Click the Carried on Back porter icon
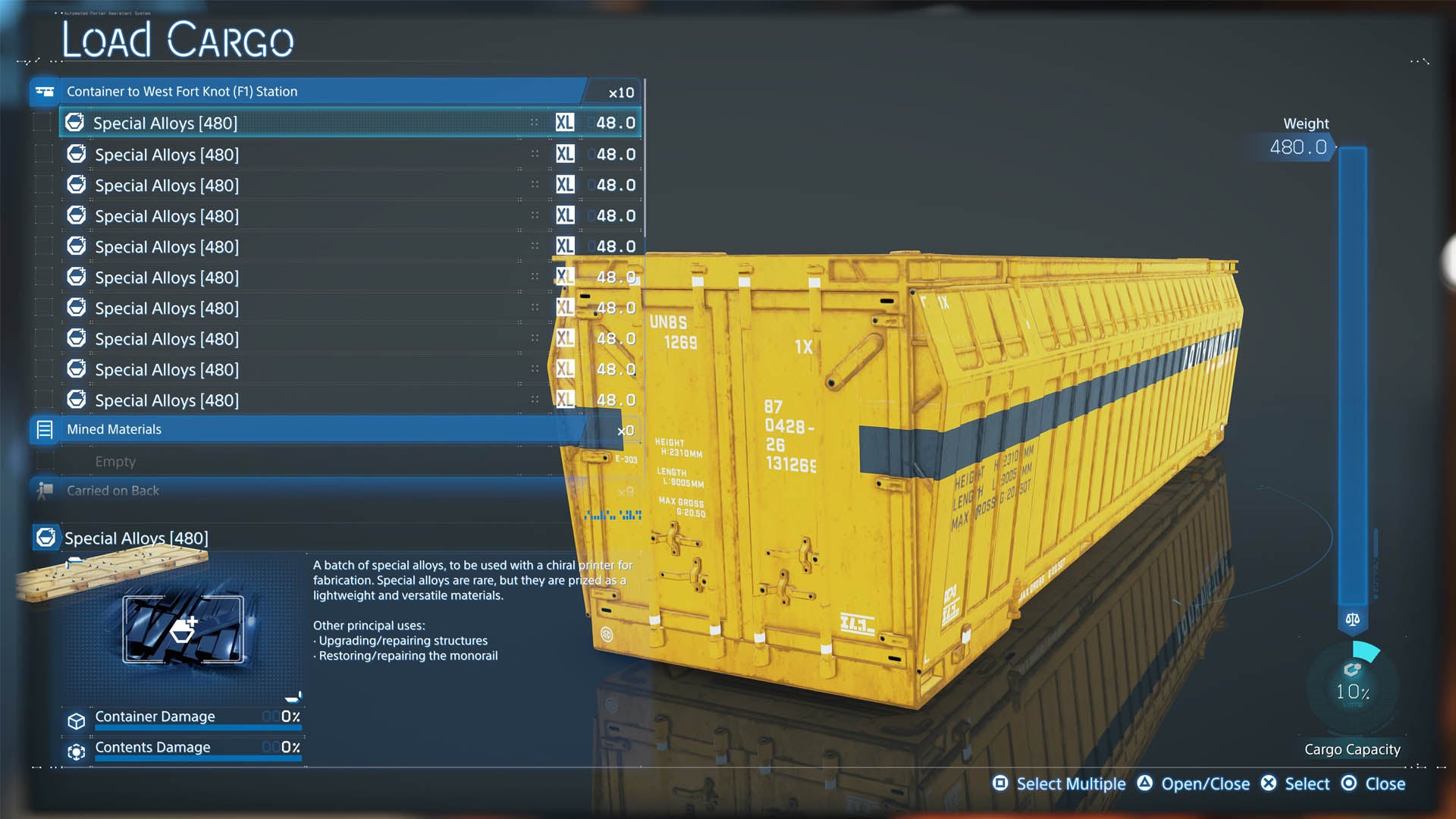Screen dimensions: 1456x819 tap(45, 491)
